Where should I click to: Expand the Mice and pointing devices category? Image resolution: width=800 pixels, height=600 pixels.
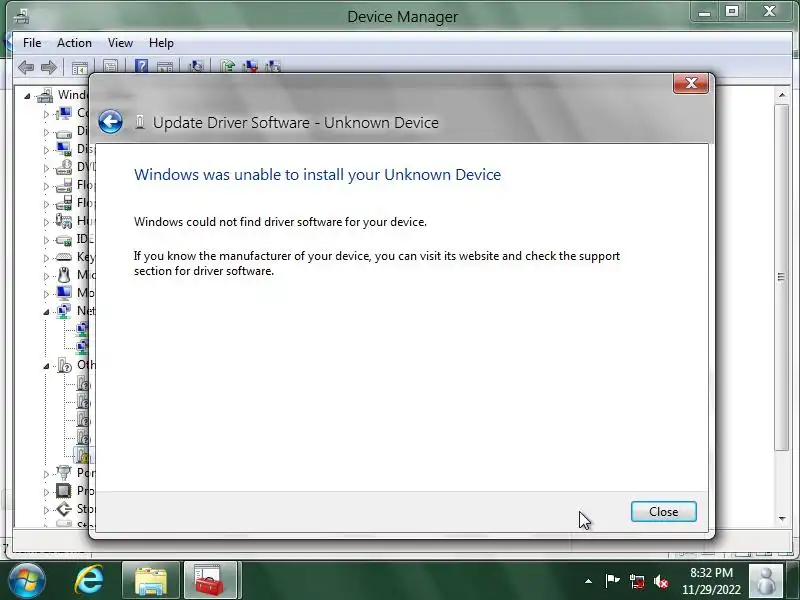point(46,276)
